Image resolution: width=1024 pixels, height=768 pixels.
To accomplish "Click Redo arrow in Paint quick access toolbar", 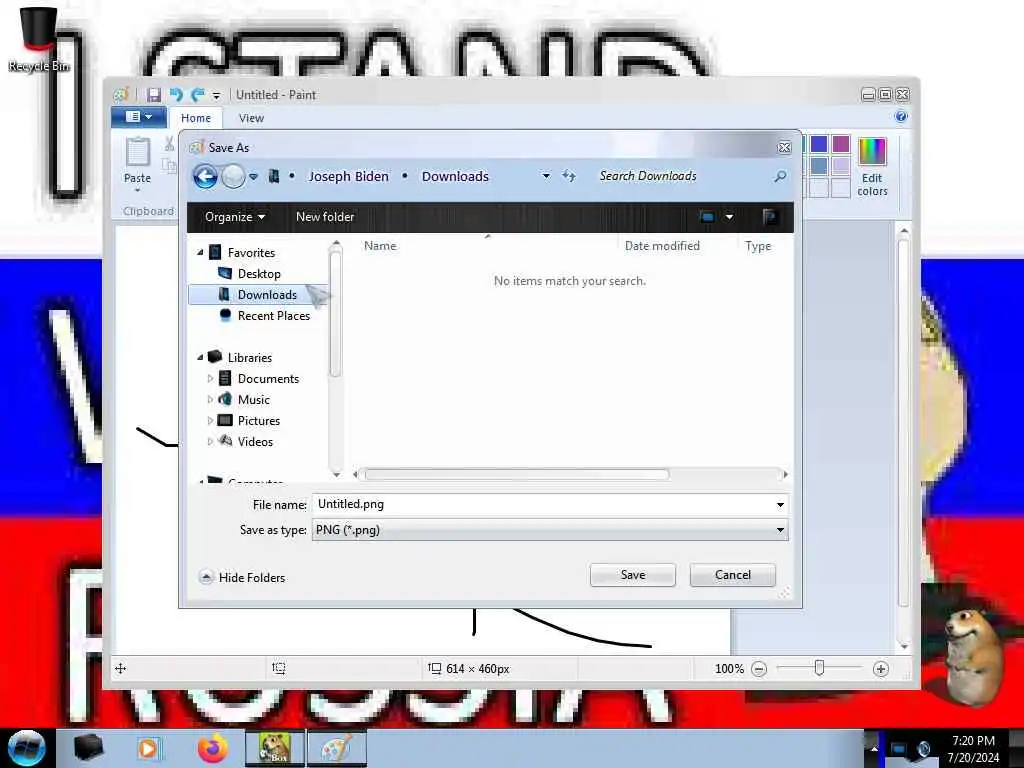I will pyautogui.click(x=198, y=95).
